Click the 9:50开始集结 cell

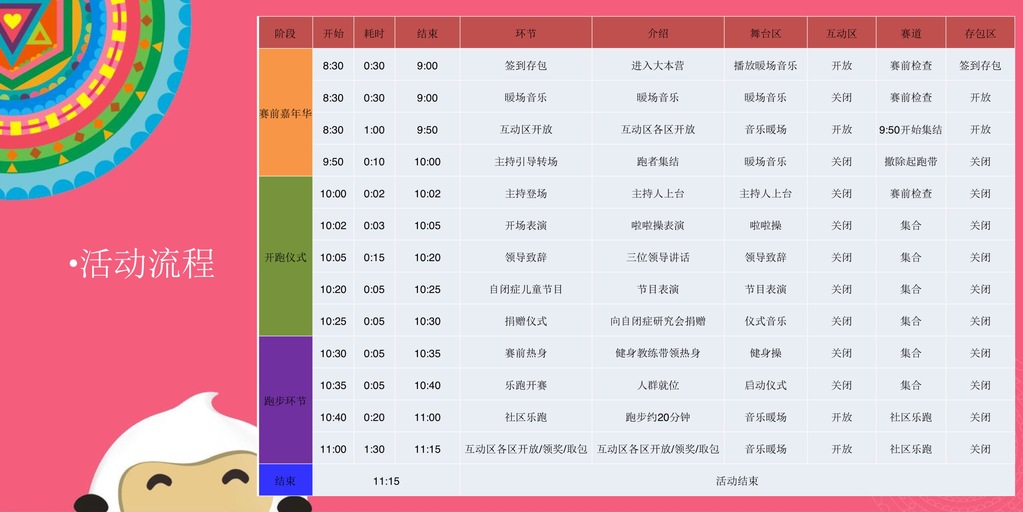911,129
